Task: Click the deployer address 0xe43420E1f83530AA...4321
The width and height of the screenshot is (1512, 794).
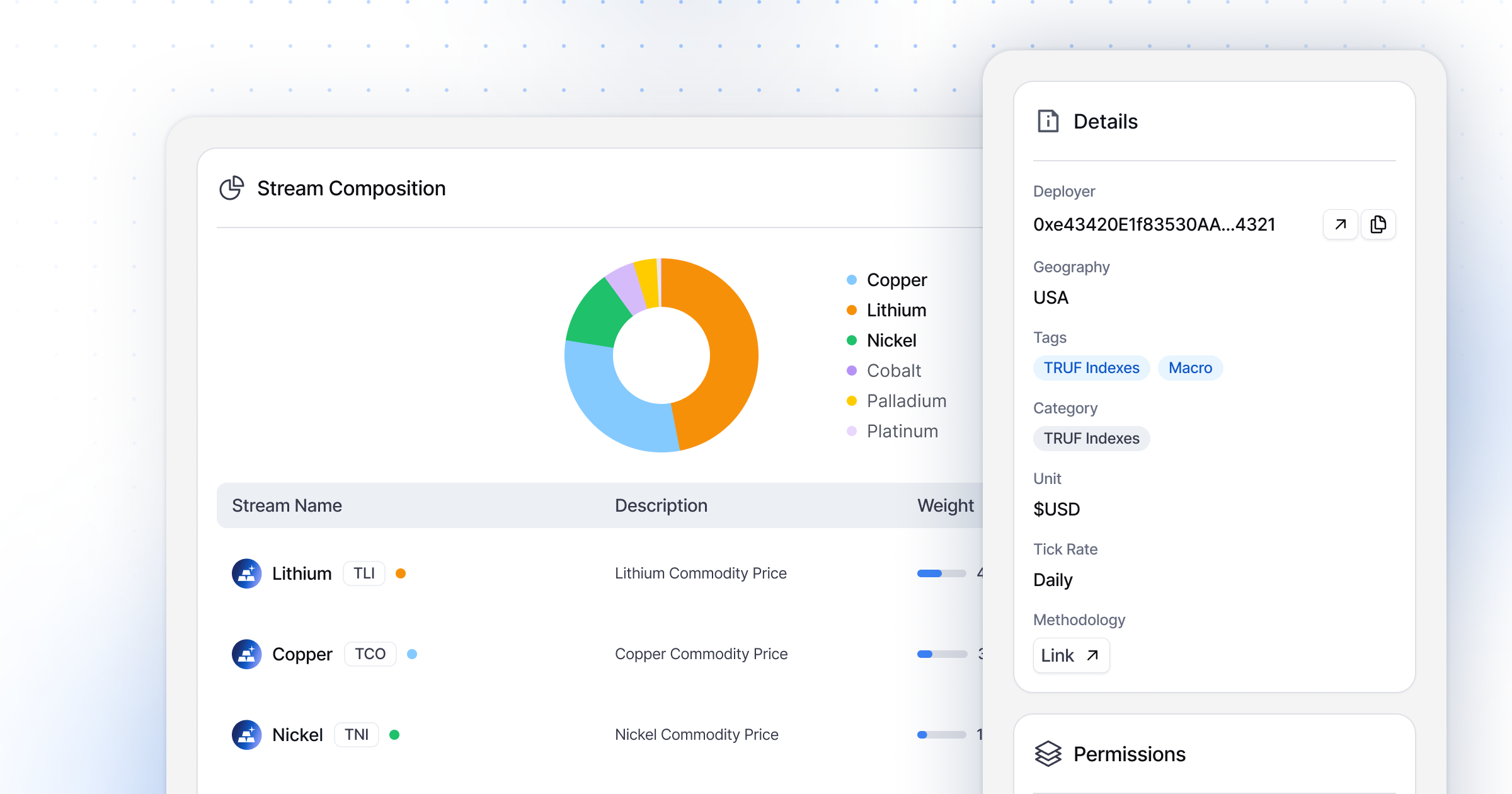Action: [x=1154, y=224]
